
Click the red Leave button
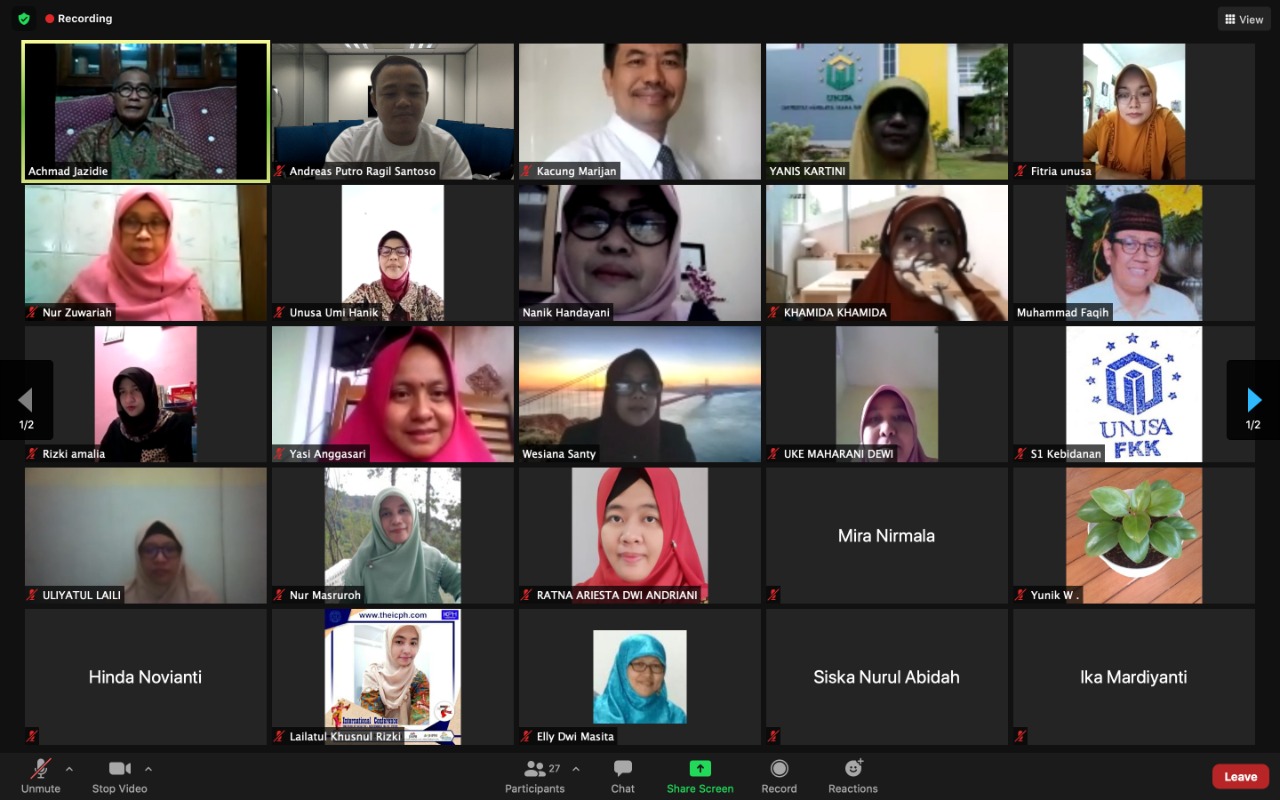click(x=1241, y=776)
